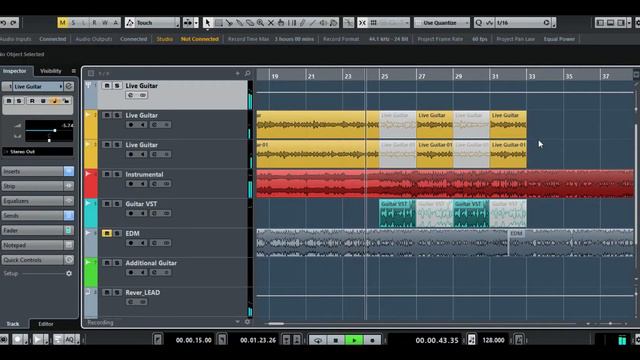Toggle global Mute M state button
The height and width of the screenshot is (360, 640).
[x=62, y=23]
